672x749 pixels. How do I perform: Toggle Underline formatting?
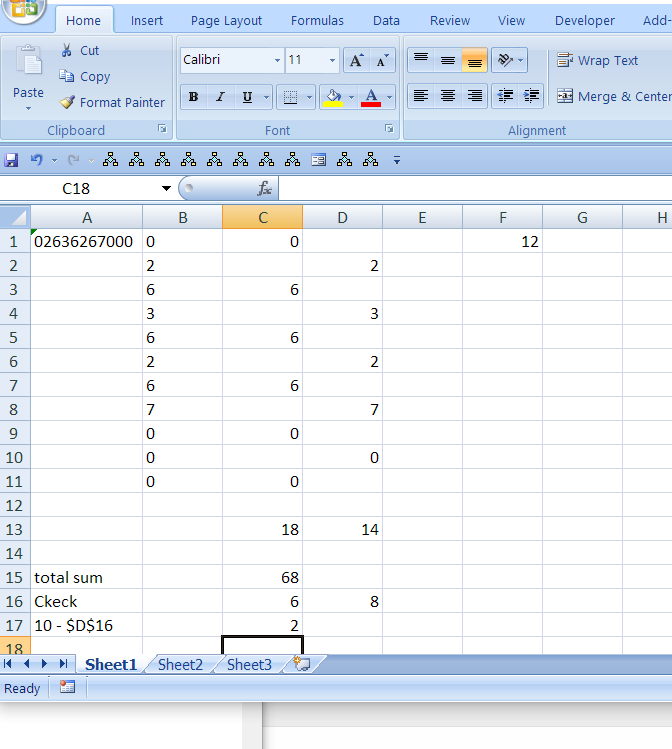247,97
